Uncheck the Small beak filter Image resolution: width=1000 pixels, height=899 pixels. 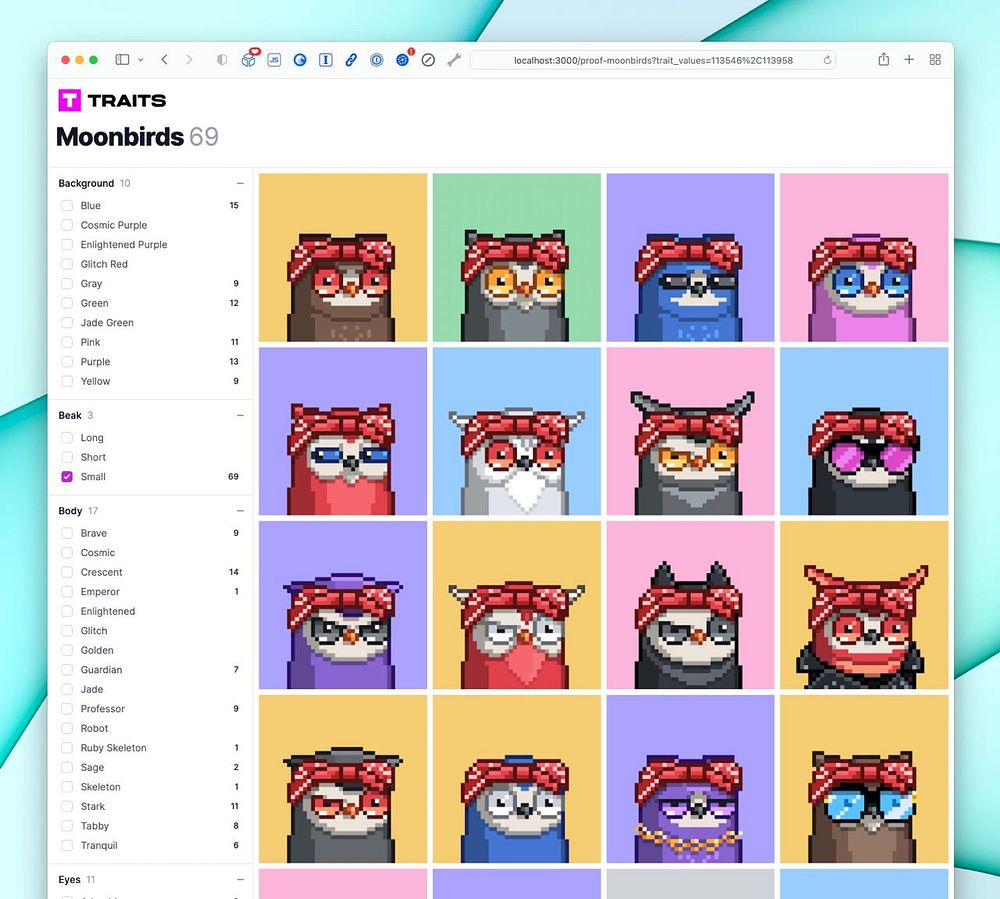pyautogui.click(x=67, y=476)
